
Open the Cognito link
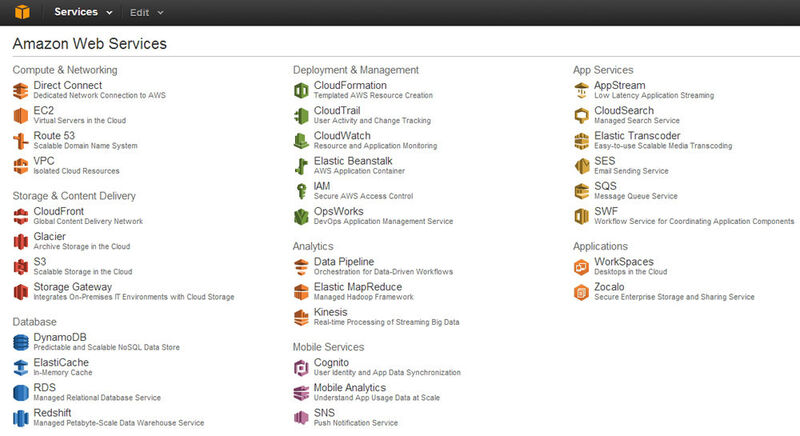tap(331, 363)
